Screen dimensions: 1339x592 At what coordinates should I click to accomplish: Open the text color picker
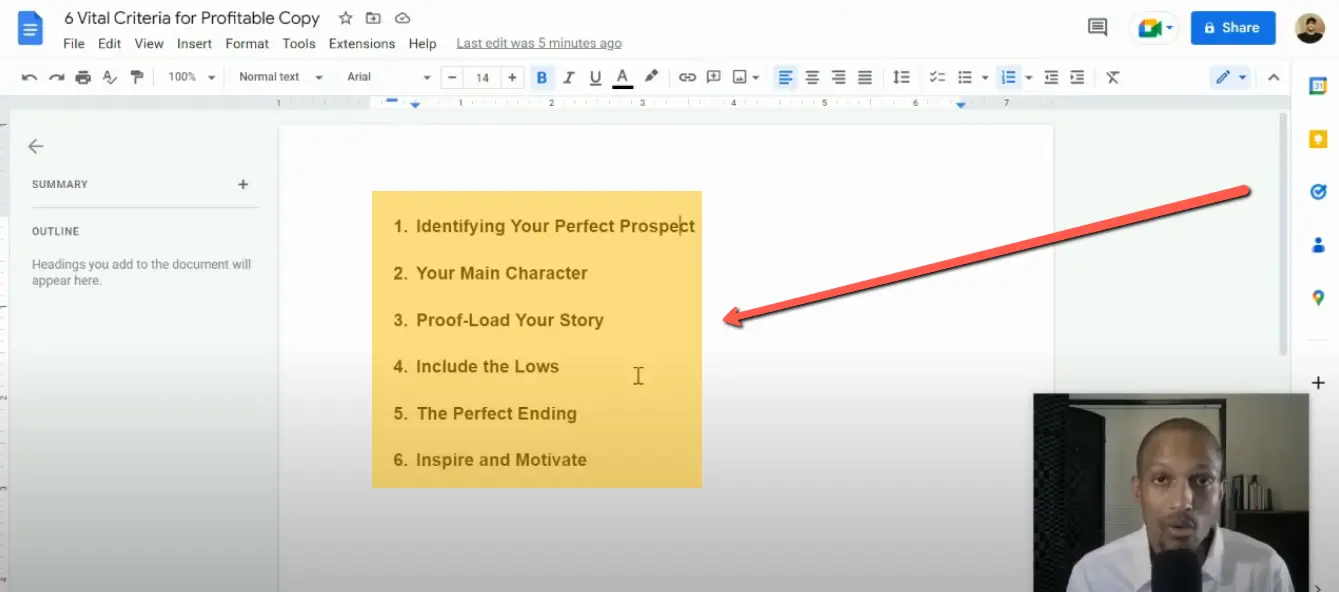pos(622,76)
